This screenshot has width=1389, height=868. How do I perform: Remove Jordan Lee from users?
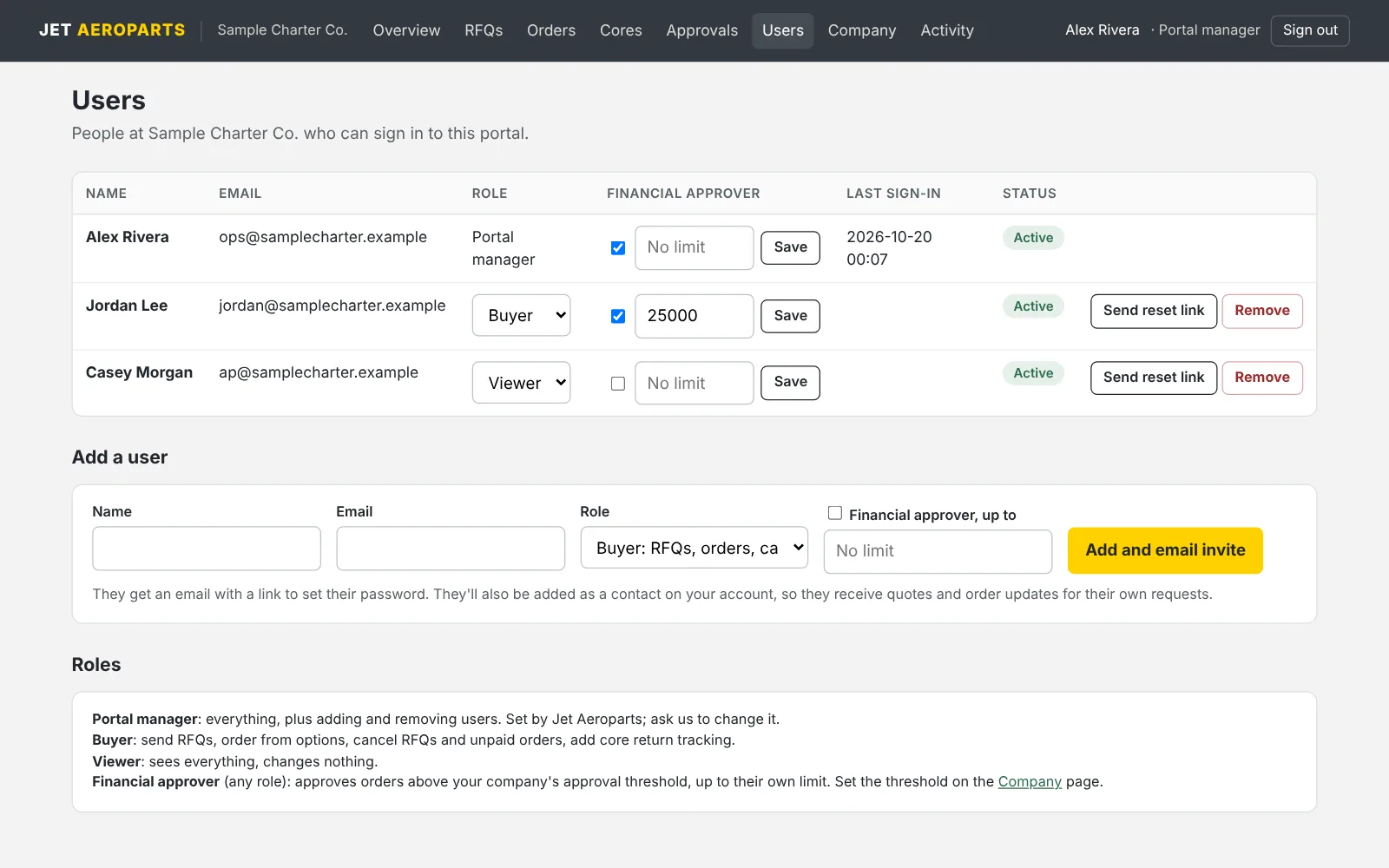click(x=1262, y=311)
